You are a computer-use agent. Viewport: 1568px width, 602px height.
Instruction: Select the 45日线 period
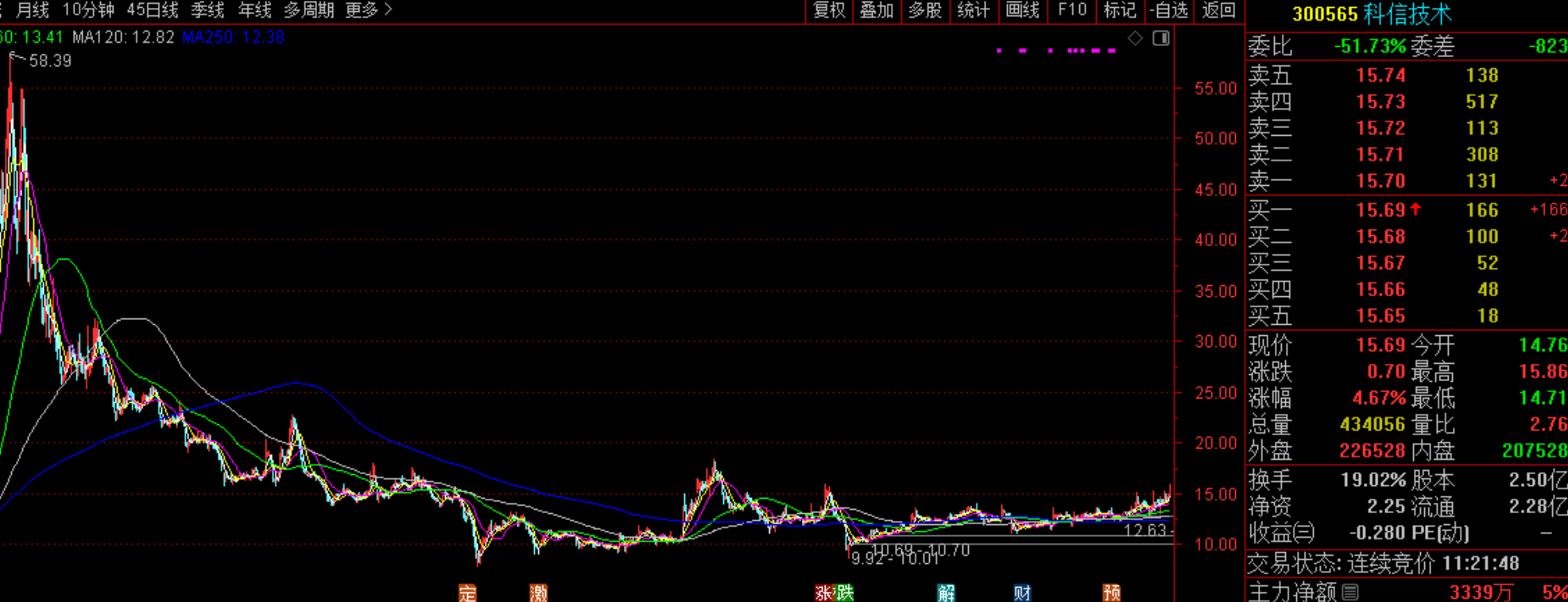pyautogui.click(x=153, y=10)
